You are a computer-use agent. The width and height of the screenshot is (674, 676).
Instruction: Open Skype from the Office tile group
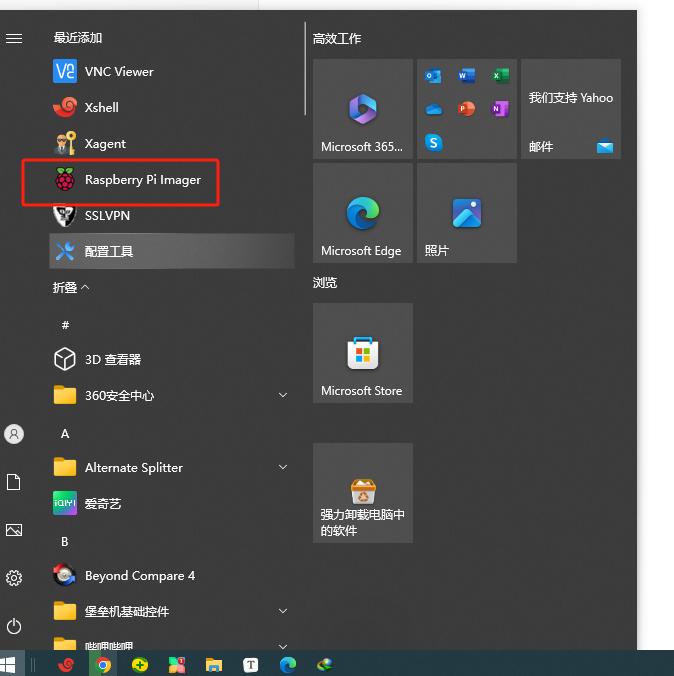[433, 142]
